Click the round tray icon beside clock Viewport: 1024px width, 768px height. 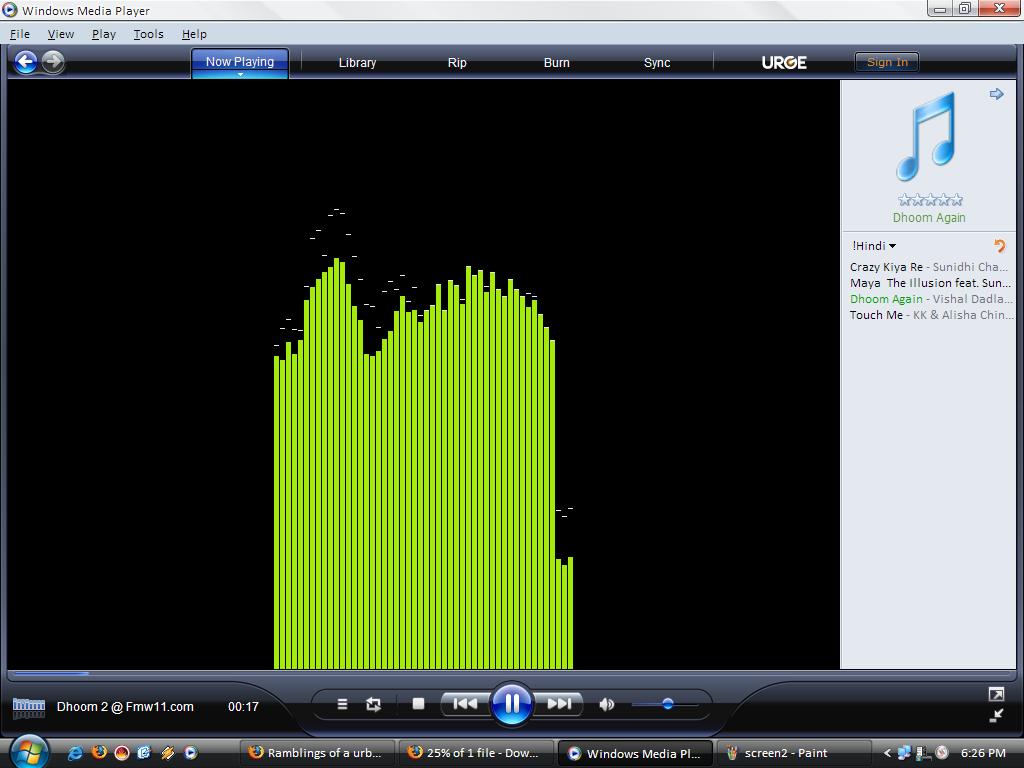942,752
